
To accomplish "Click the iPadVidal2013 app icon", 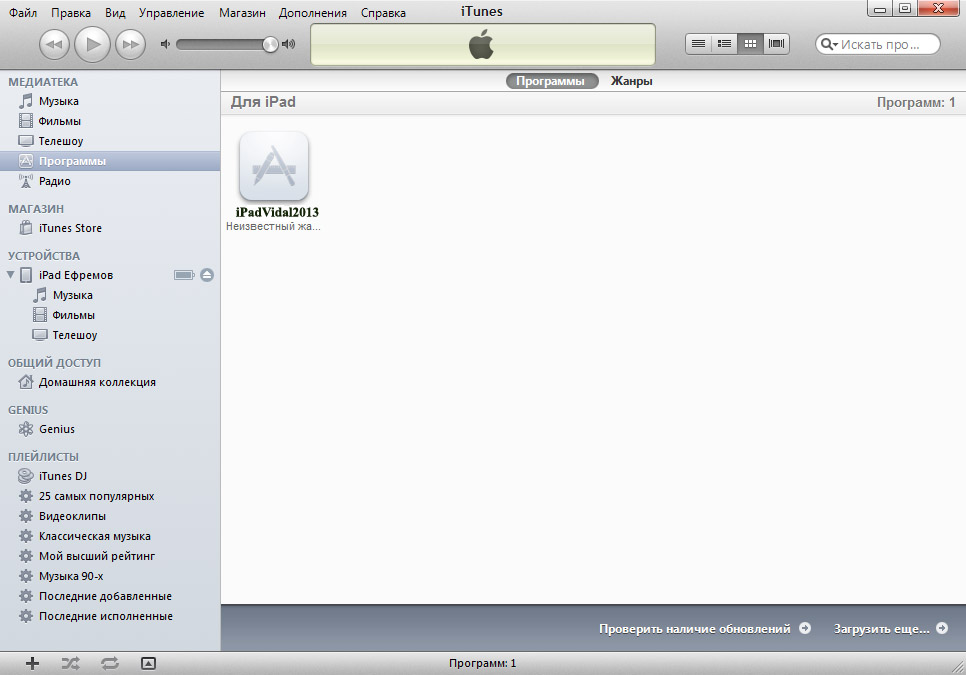I will pyautogui.click(x=274, y=166).
